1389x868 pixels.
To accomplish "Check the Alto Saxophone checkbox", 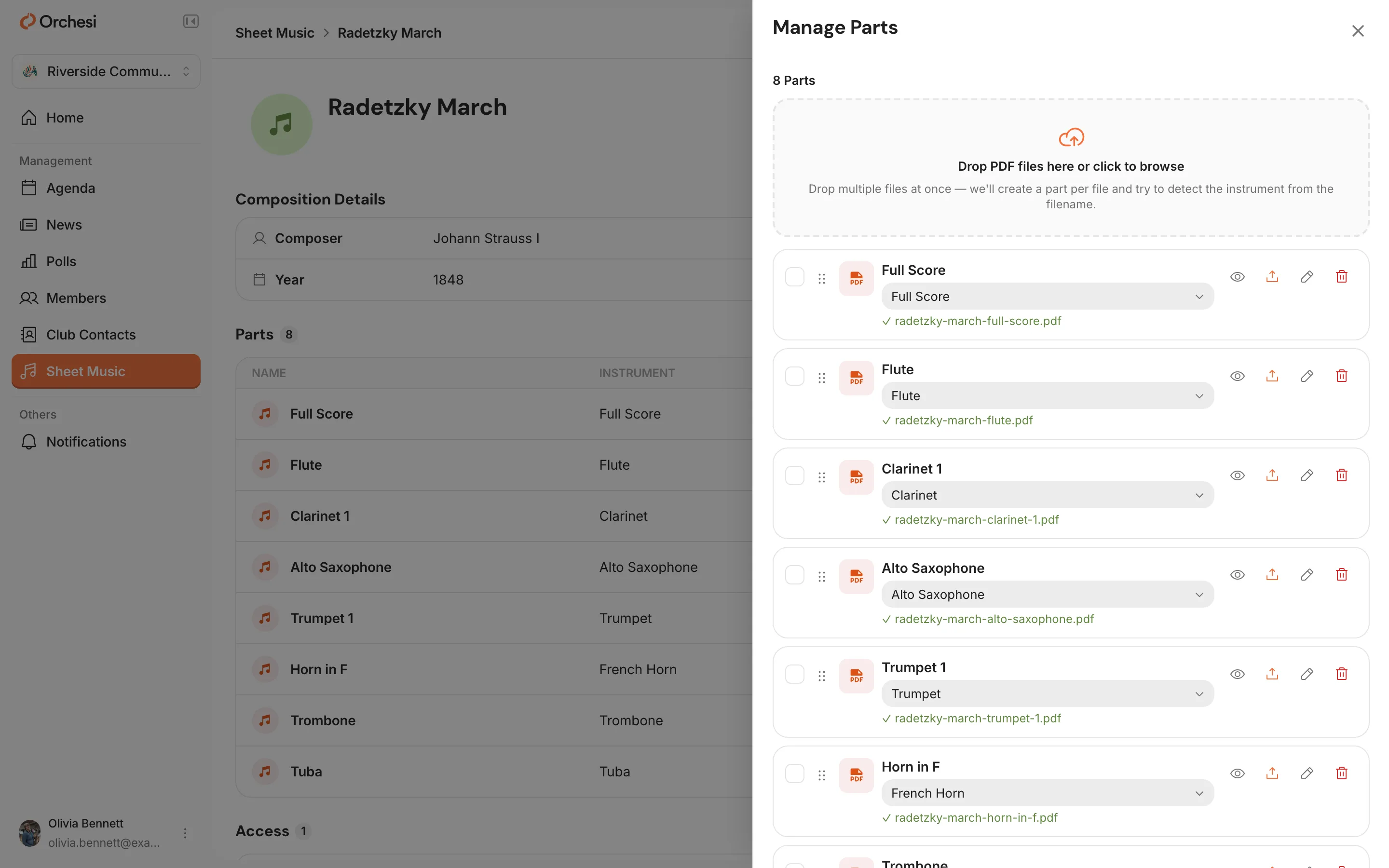I will pyautogui.click(x=795, y=575).
